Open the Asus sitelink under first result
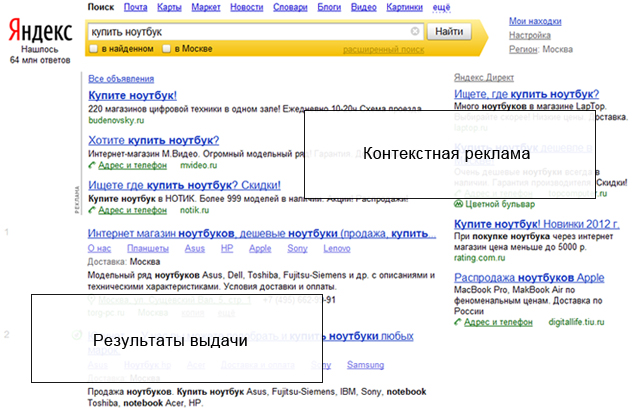The width and height of the screenshot is (635, 410). point(195,248)
